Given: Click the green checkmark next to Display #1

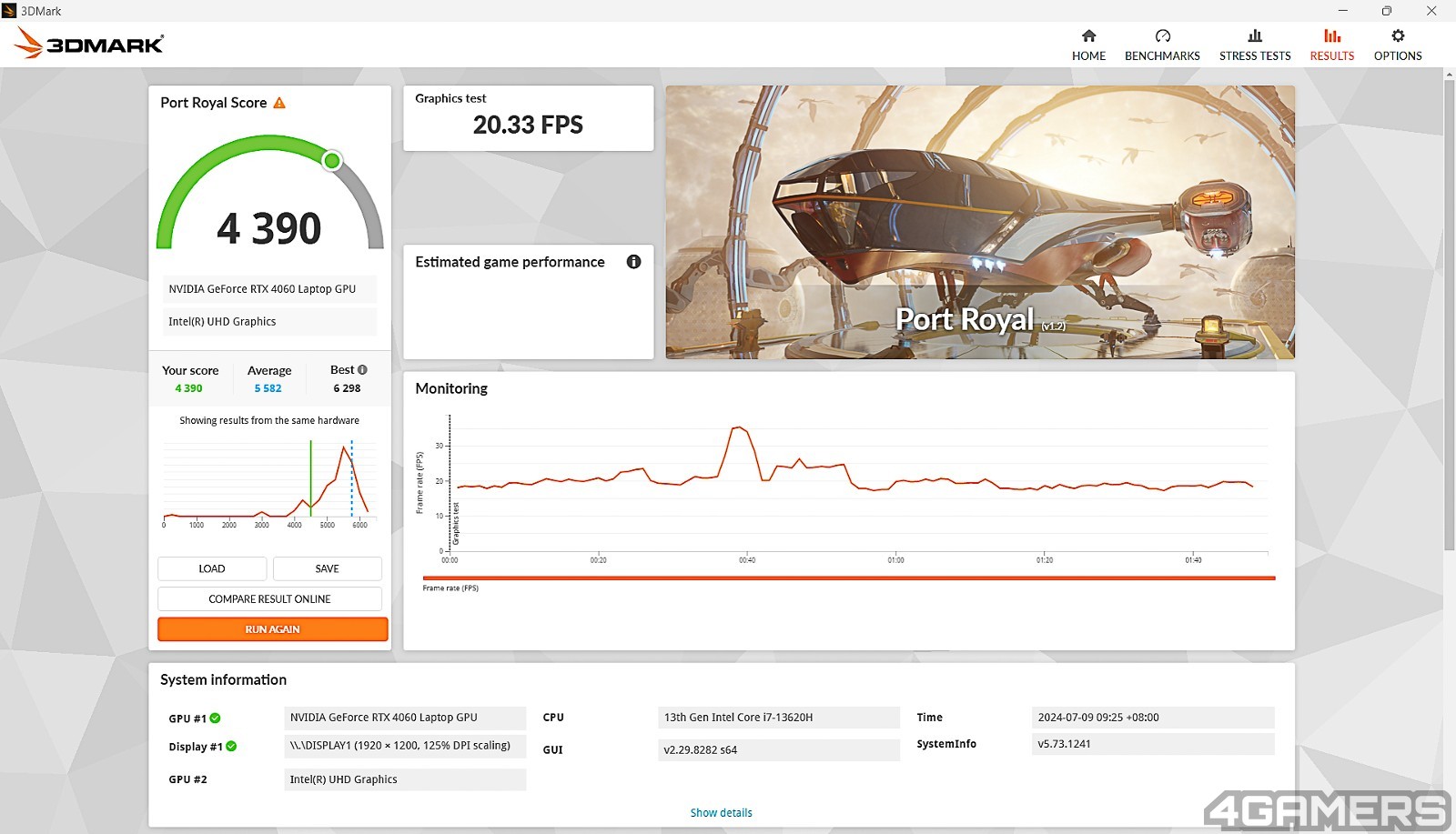Looking at the screenshot, I should (x=231, y=746).
